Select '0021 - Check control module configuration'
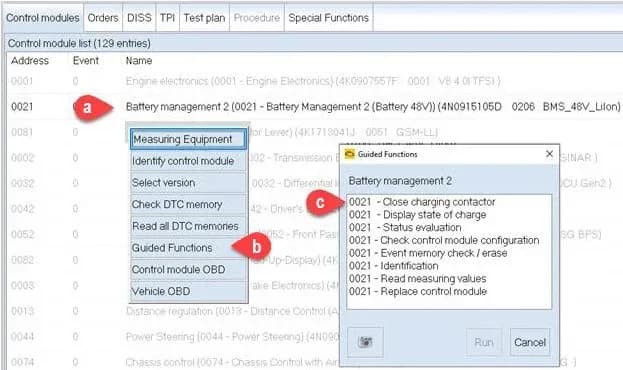The height and width of the screenshot is (370, 623). point(444,240)
